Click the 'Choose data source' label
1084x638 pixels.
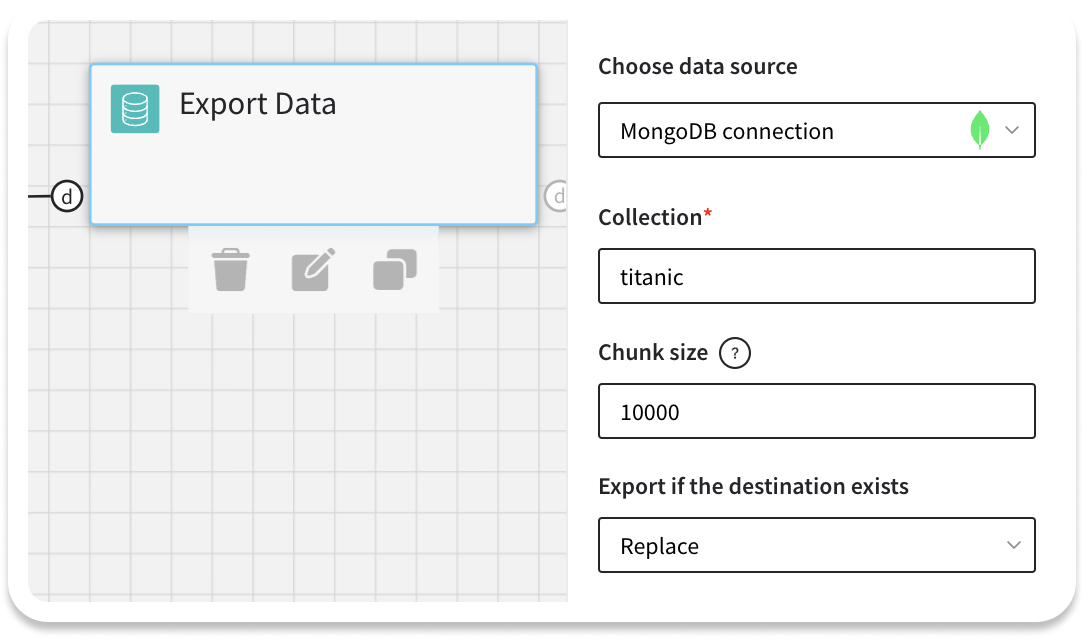(698, 66)
